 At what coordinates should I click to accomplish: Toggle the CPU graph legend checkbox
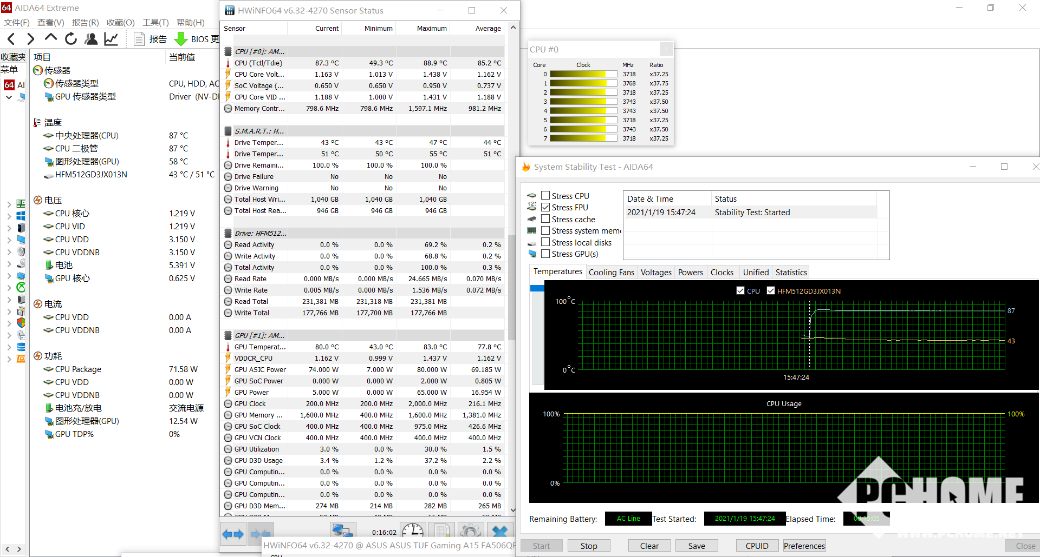point(740,290)
